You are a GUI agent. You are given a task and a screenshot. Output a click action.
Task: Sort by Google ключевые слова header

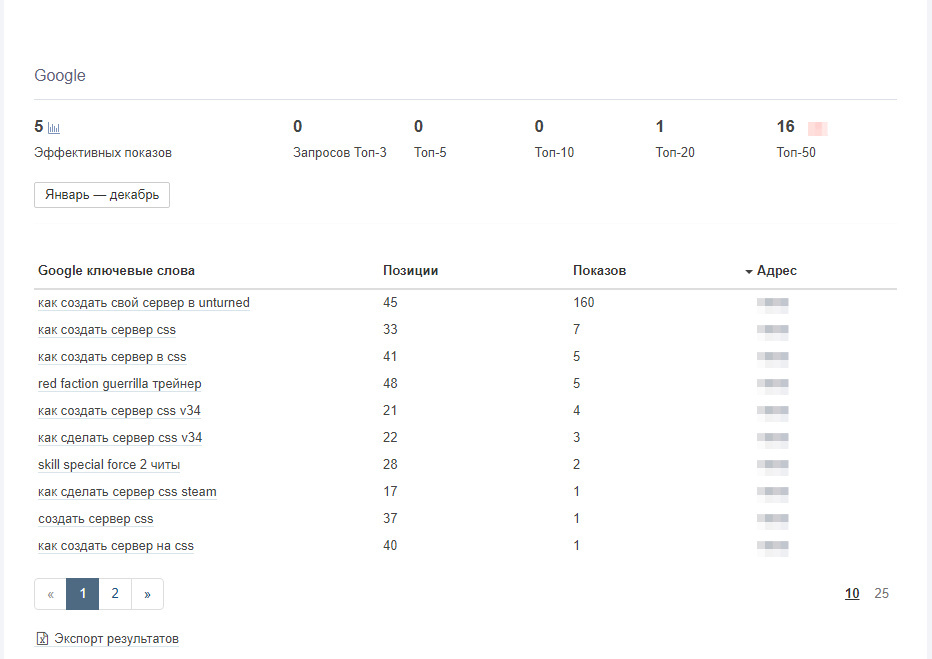tap(116, 271)
